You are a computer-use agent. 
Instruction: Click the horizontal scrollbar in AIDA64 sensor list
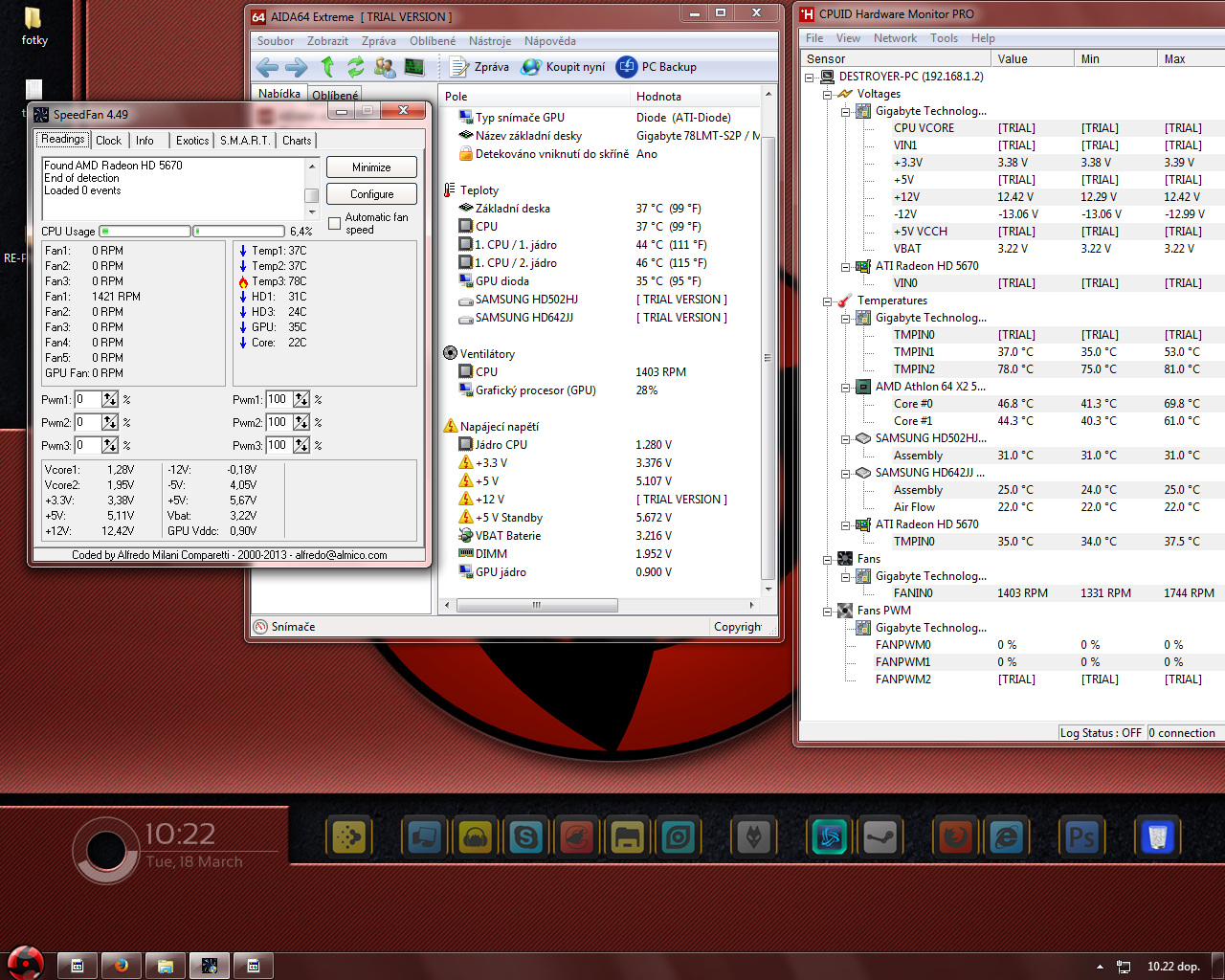[x=536, y=605]
